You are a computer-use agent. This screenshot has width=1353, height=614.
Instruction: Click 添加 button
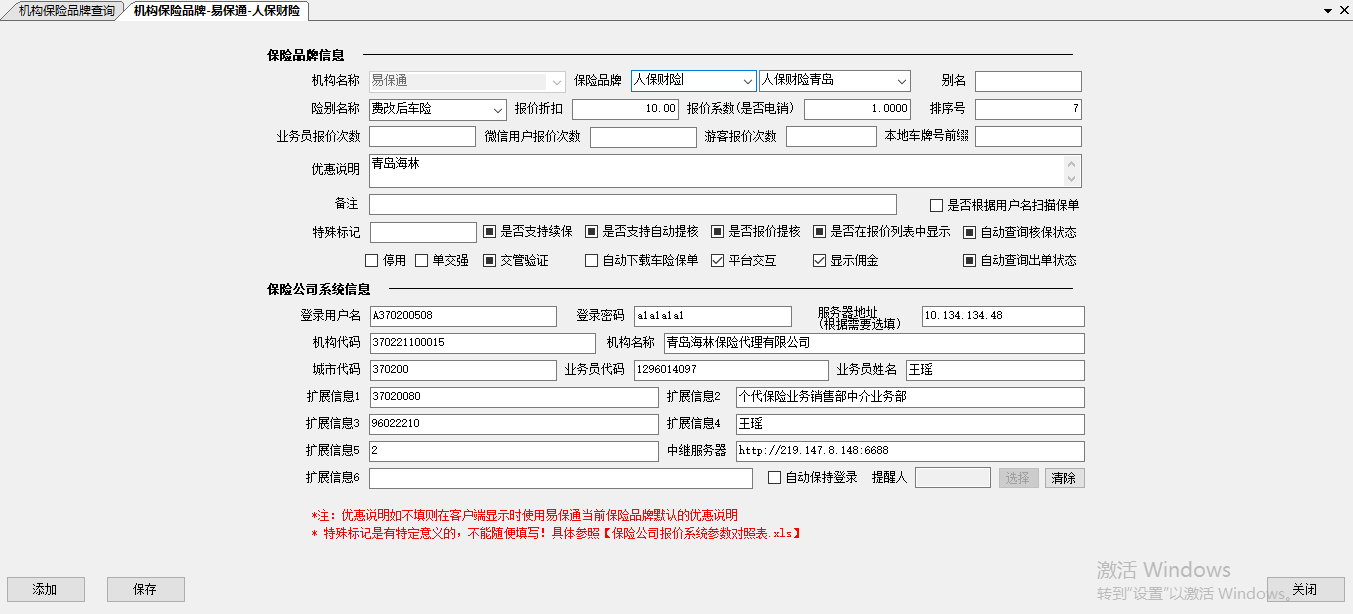pyautogui.click(x=46, y=590)
